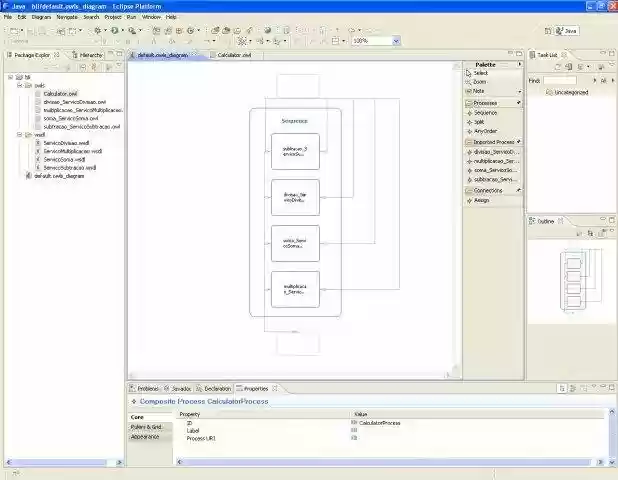Image resolution: width=618 pixels, height=480 pixels.
Task: Click the subtracao process box in diagram
Action: pos(295,151)
